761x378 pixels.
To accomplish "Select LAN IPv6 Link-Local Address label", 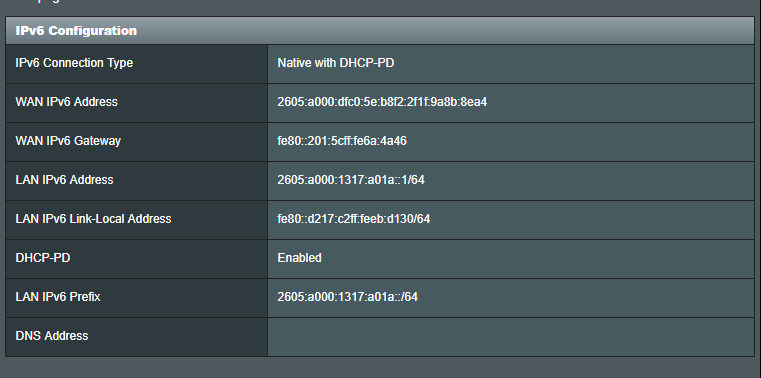I will coord(94,219).
